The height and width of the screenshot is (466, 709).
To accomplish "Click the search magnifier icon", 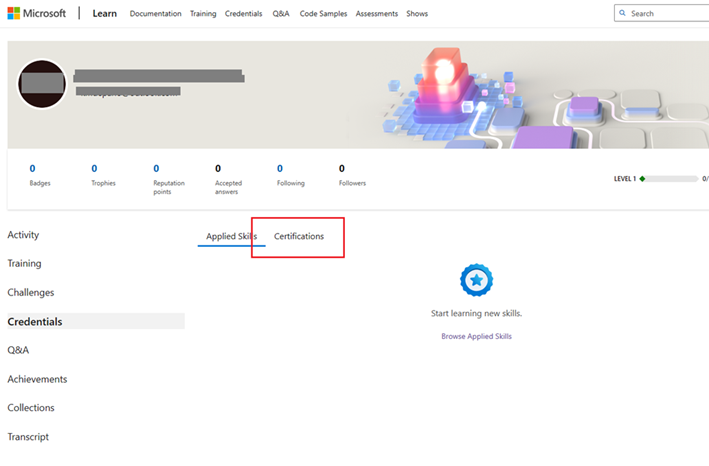I will (623, 14).
